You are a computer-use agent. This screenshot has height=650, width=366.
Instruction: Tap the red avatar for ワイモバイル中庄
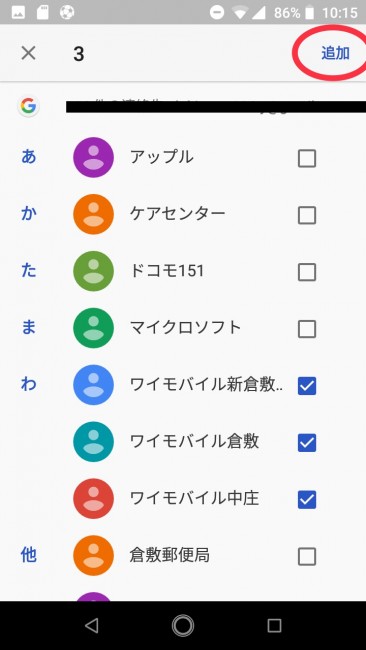click(93, 499)
